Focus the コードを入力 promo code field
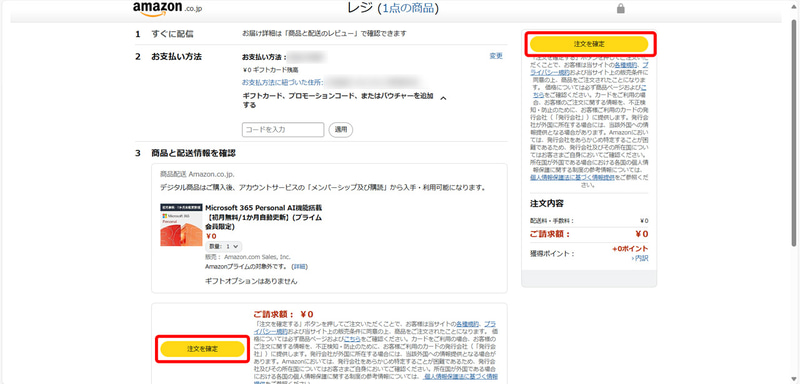 283,130
